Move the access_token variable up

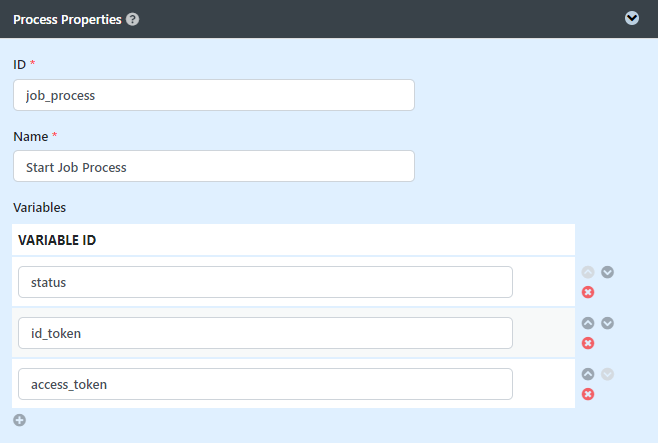[588, 374]
